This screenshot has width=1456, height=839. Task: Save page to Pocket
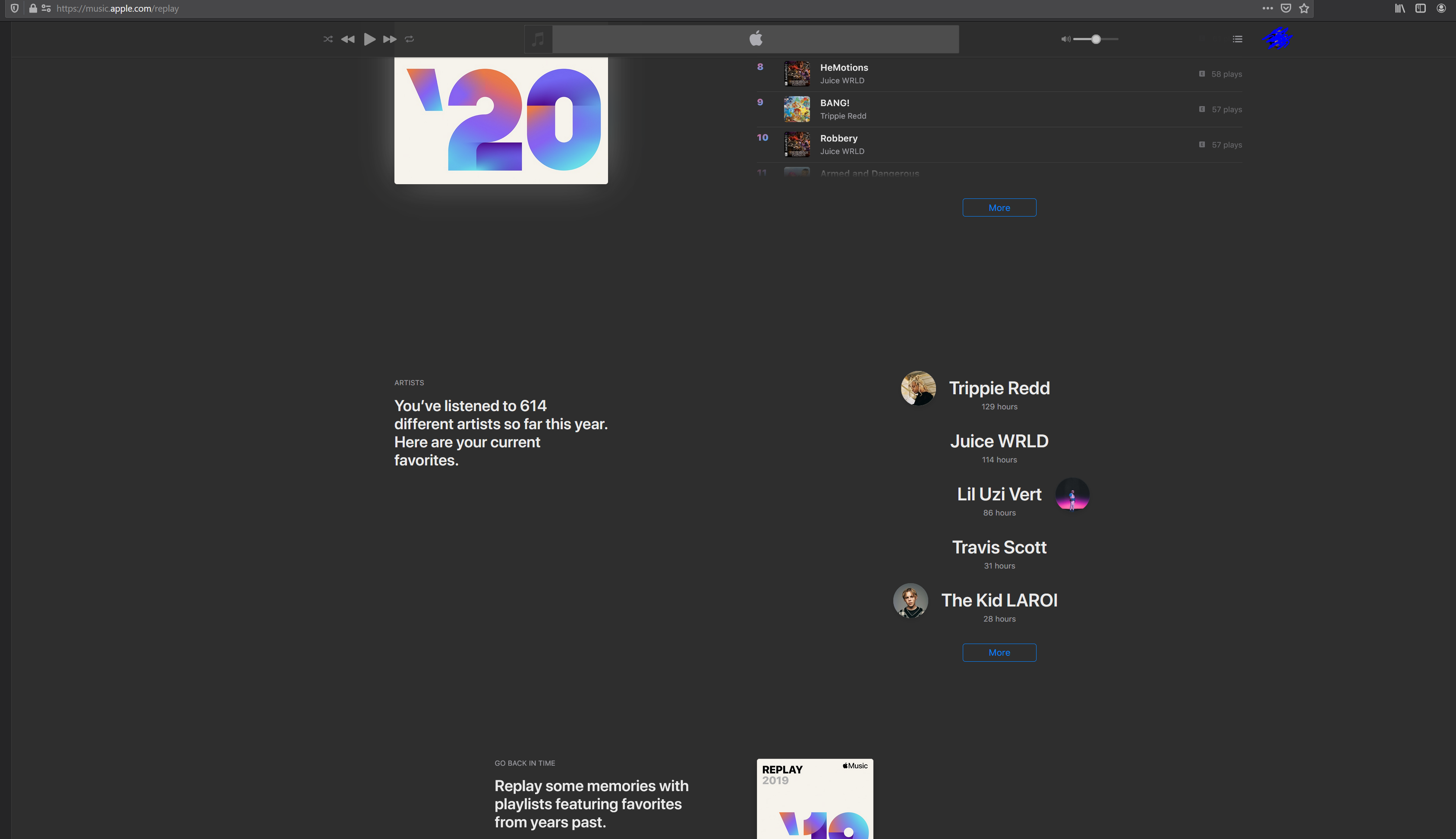(x=1286, y=8)
